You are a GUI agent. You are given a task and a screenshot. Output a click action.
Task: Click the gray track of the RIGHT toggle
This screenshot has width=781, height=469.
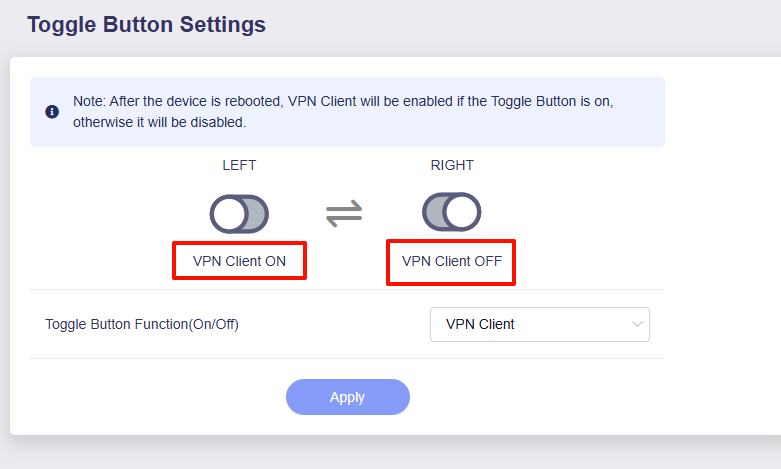click(x=436, y=213)
